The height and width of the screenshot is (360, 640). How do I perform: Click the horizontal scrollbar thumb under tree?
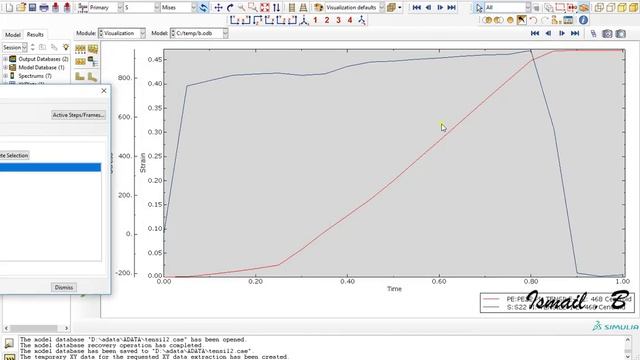pos(34,328)
